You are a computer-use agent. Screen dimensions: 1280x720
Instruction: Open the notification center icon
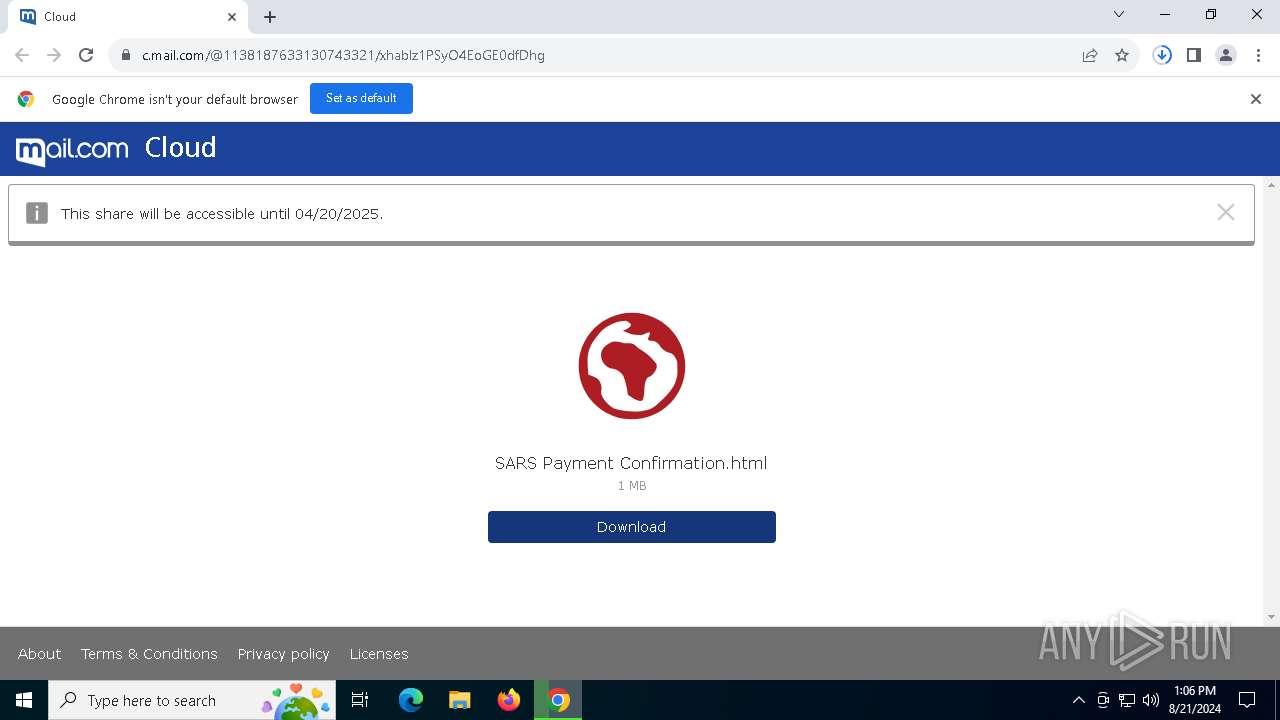[x=1247, y=700]
